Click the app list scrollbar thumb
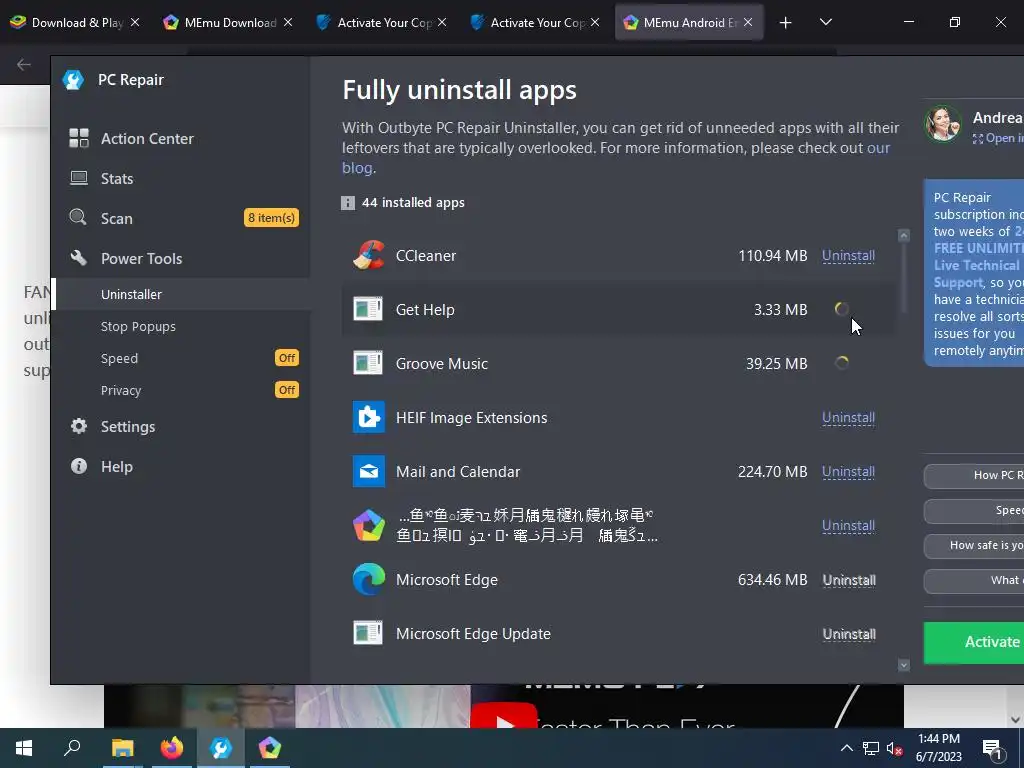1024x768 pixels. coord(904,278)
